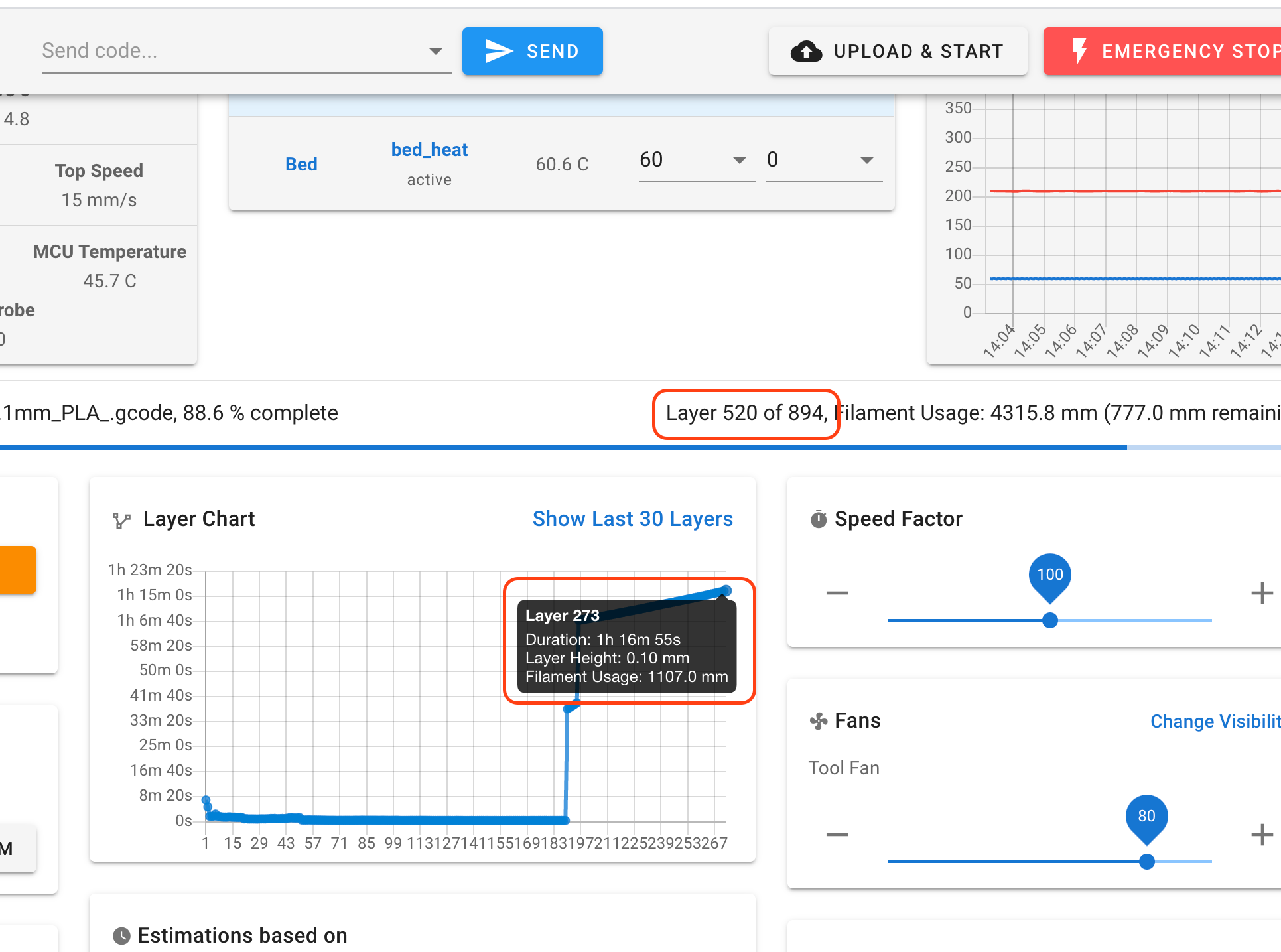Open the Send code history dropdown arrow
This screenshot has height=952, width=1281.
(x=436, y=51)
